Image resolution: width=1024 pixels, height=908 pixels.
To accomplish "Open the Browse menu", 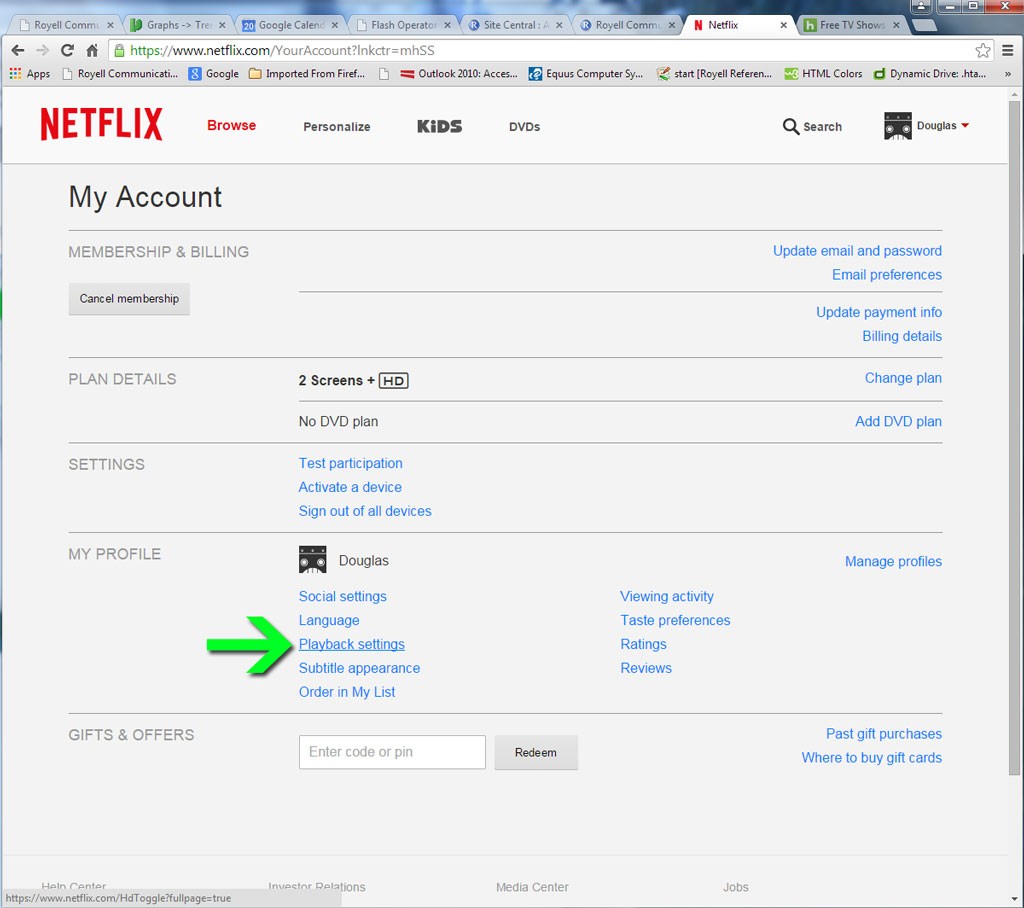I will (x=231, y=125).
